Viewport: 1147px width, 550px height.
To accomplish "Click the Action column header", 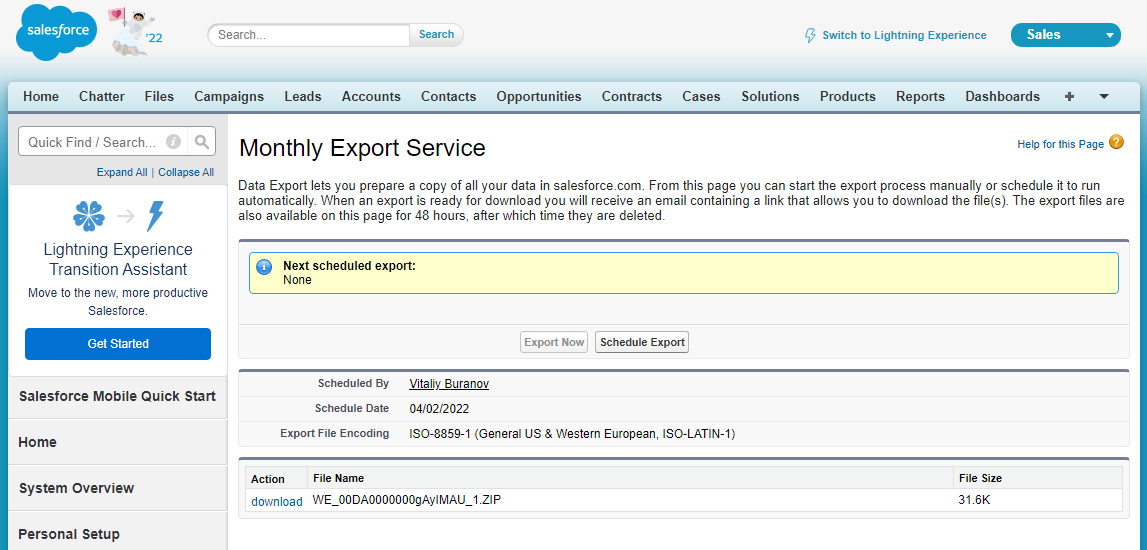I will point(268,479).
